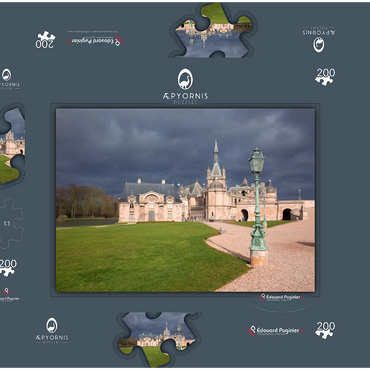
Task: Click the 200 pieces icon on left edge
Action: (x=8, y=268)
